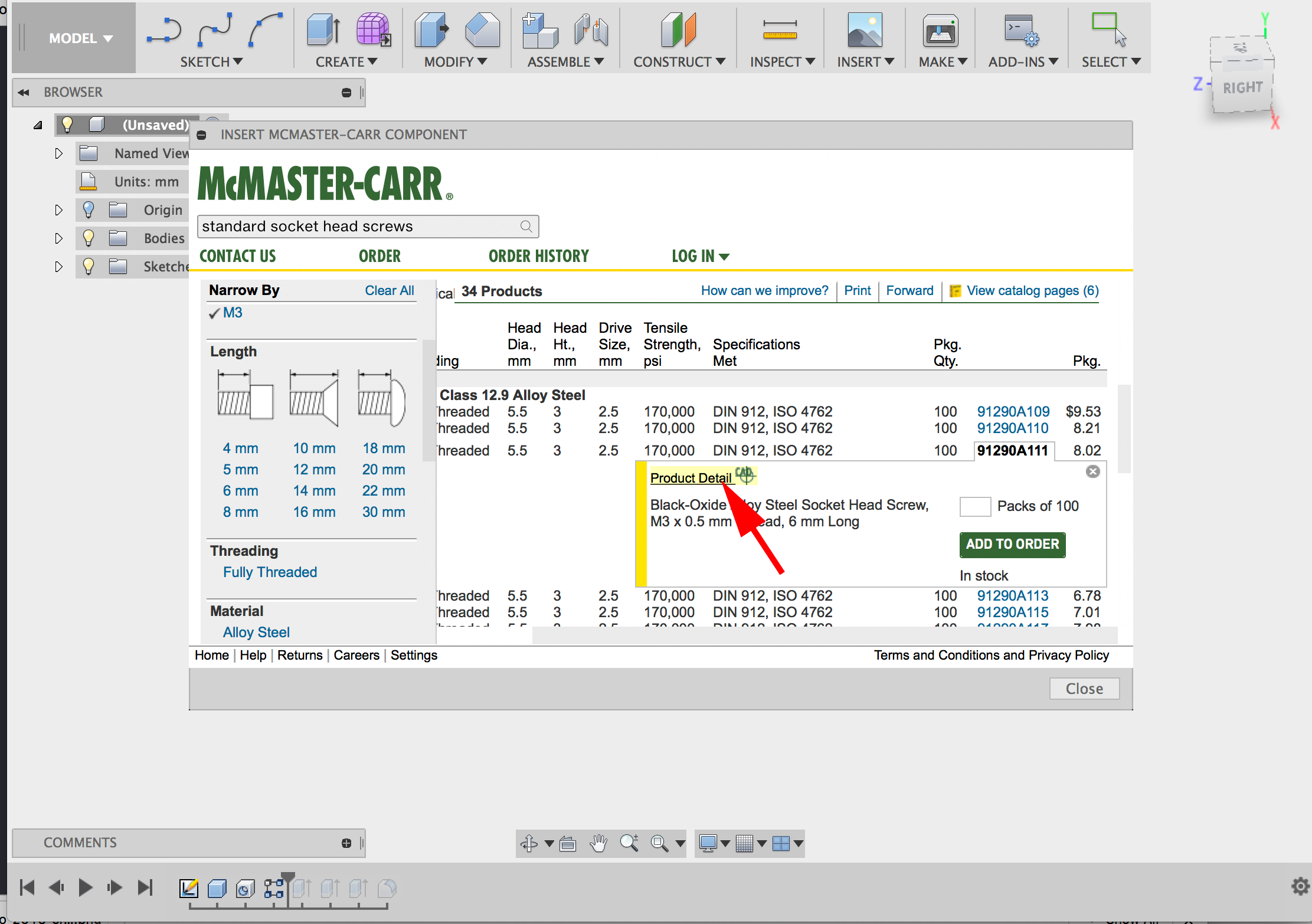1312x924 pixels.
Task: Click the Narrow By panel vertical scrollbar
Action: [x=429, y=401]
